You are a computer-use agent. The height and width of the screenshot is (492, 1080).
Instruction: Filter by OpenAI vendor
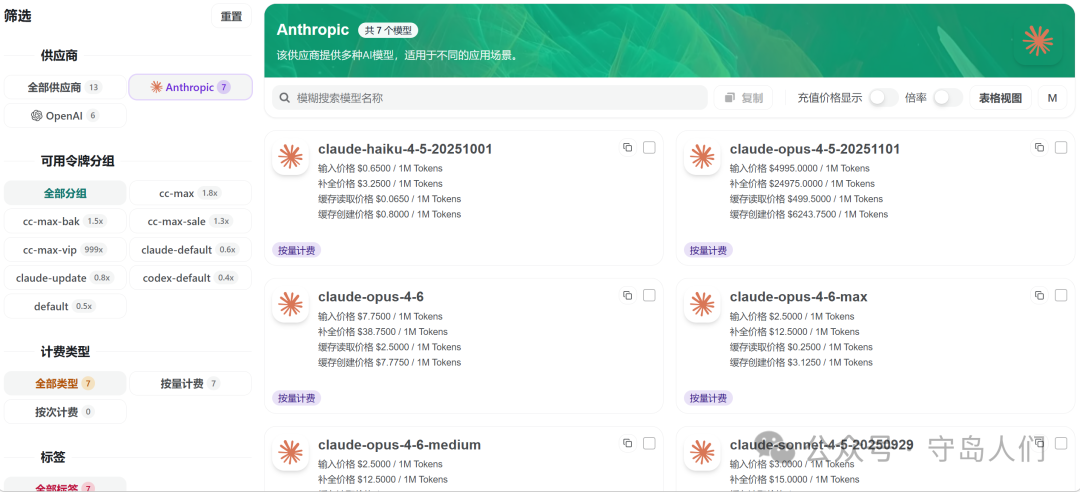[x=65, y=116]
